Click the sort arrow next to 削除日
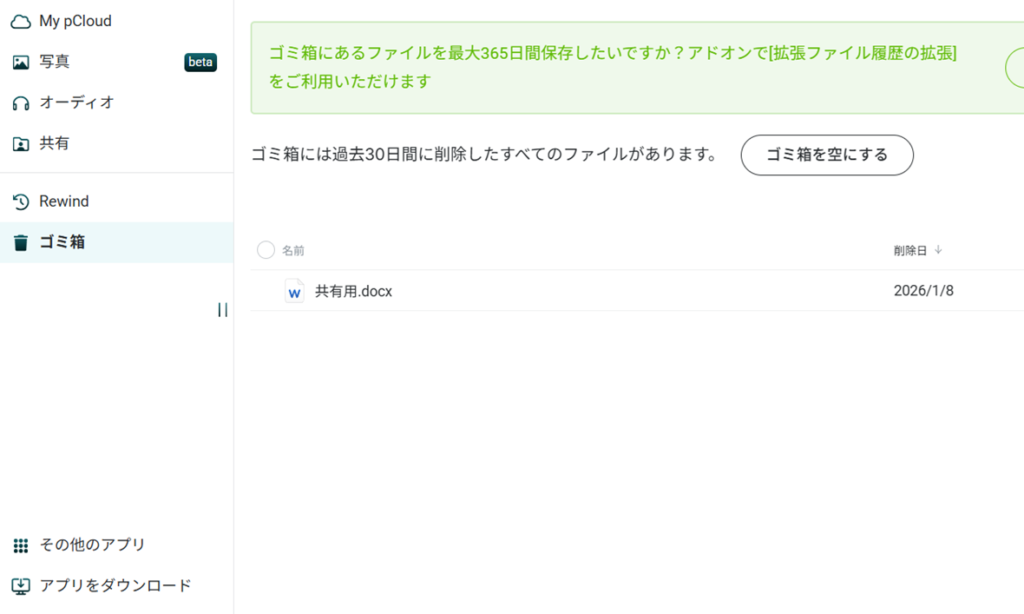 click(938, 250)
